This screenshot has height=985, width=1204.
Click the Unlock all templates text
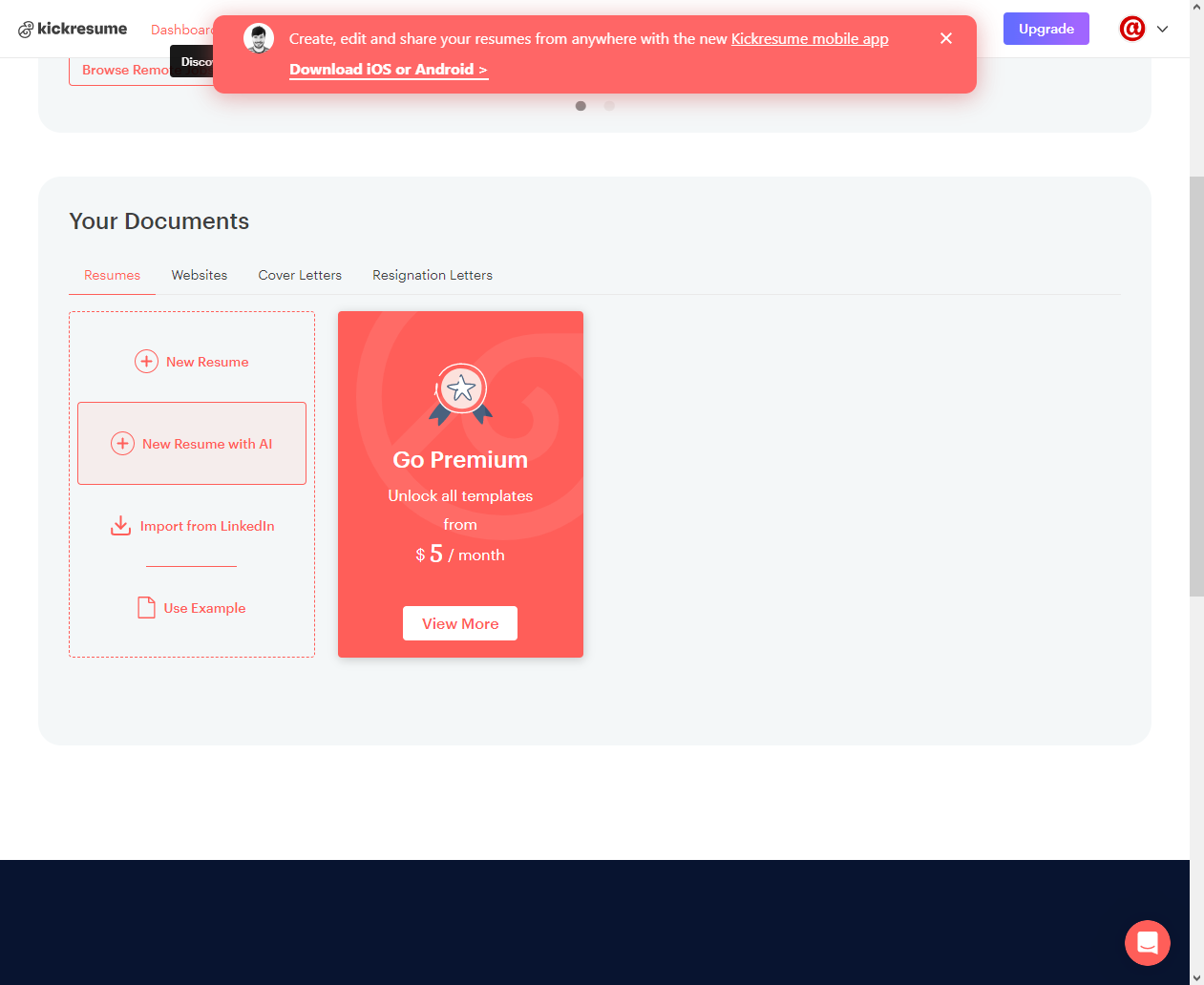click(460, 496)
